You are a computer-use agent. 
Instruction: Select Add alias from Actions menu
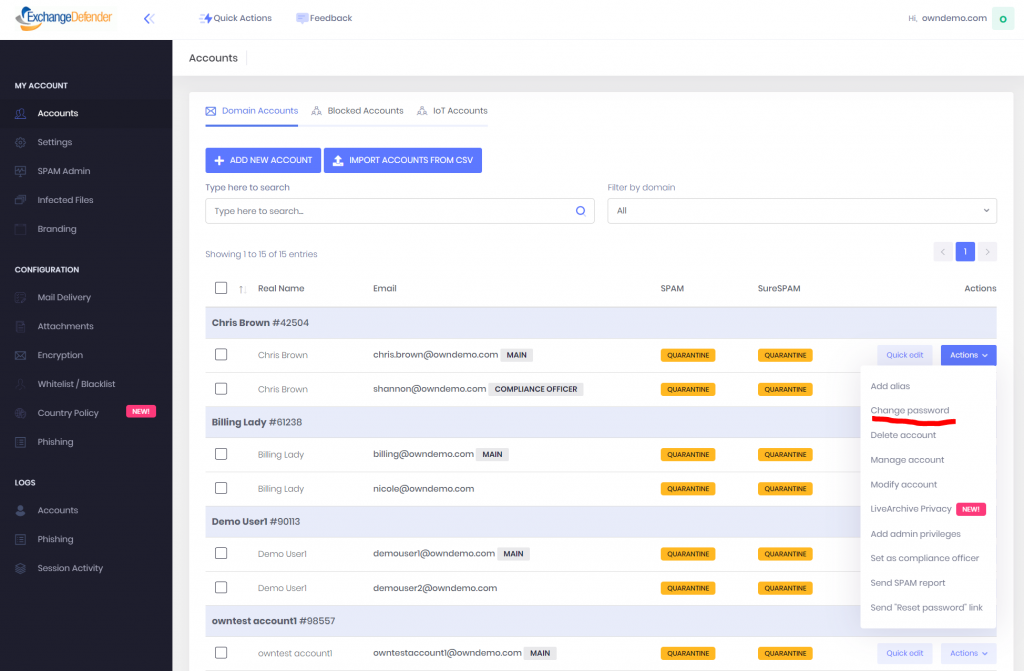[x=890, y=386]
